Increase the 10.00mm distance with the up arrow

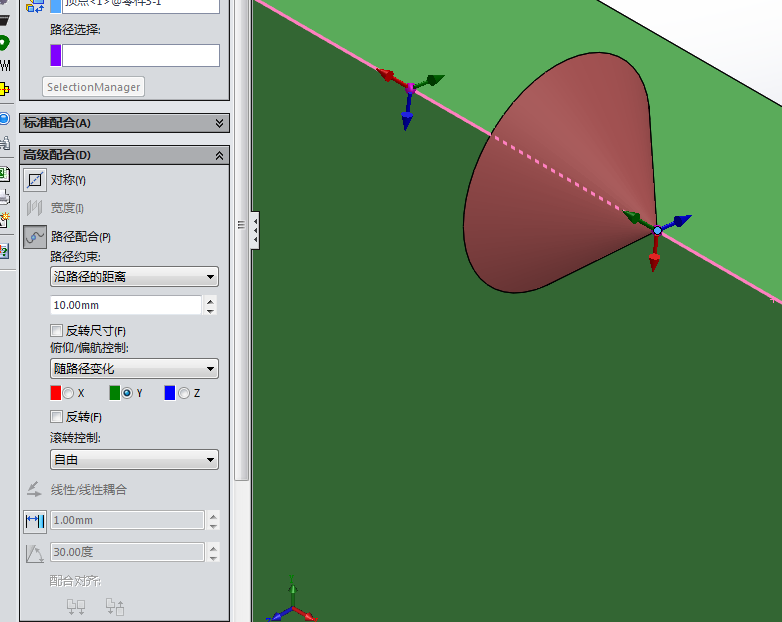pos(210,301)
